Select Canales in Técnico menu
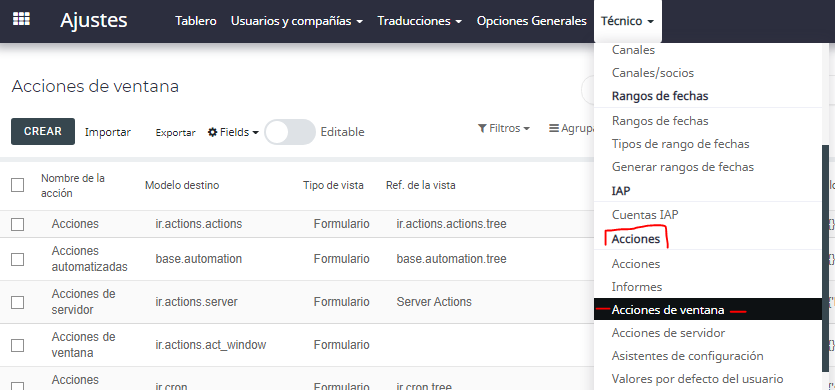This screenshot has width=835, height=390. [634, 50]
